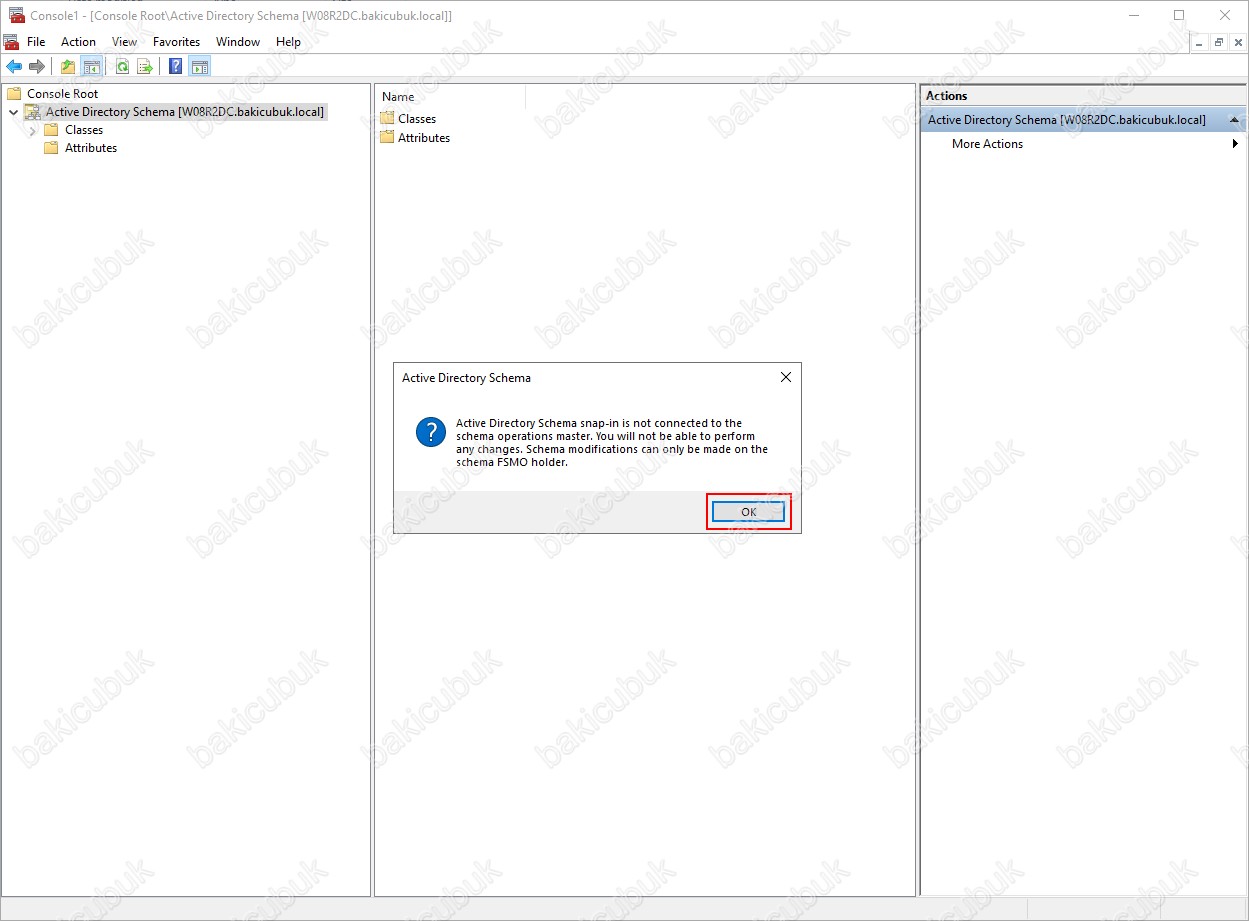Click the Forward arrow toolbar icon
Image resolution: width=1249 pixels, height=921 pixels.
(37, 67)
